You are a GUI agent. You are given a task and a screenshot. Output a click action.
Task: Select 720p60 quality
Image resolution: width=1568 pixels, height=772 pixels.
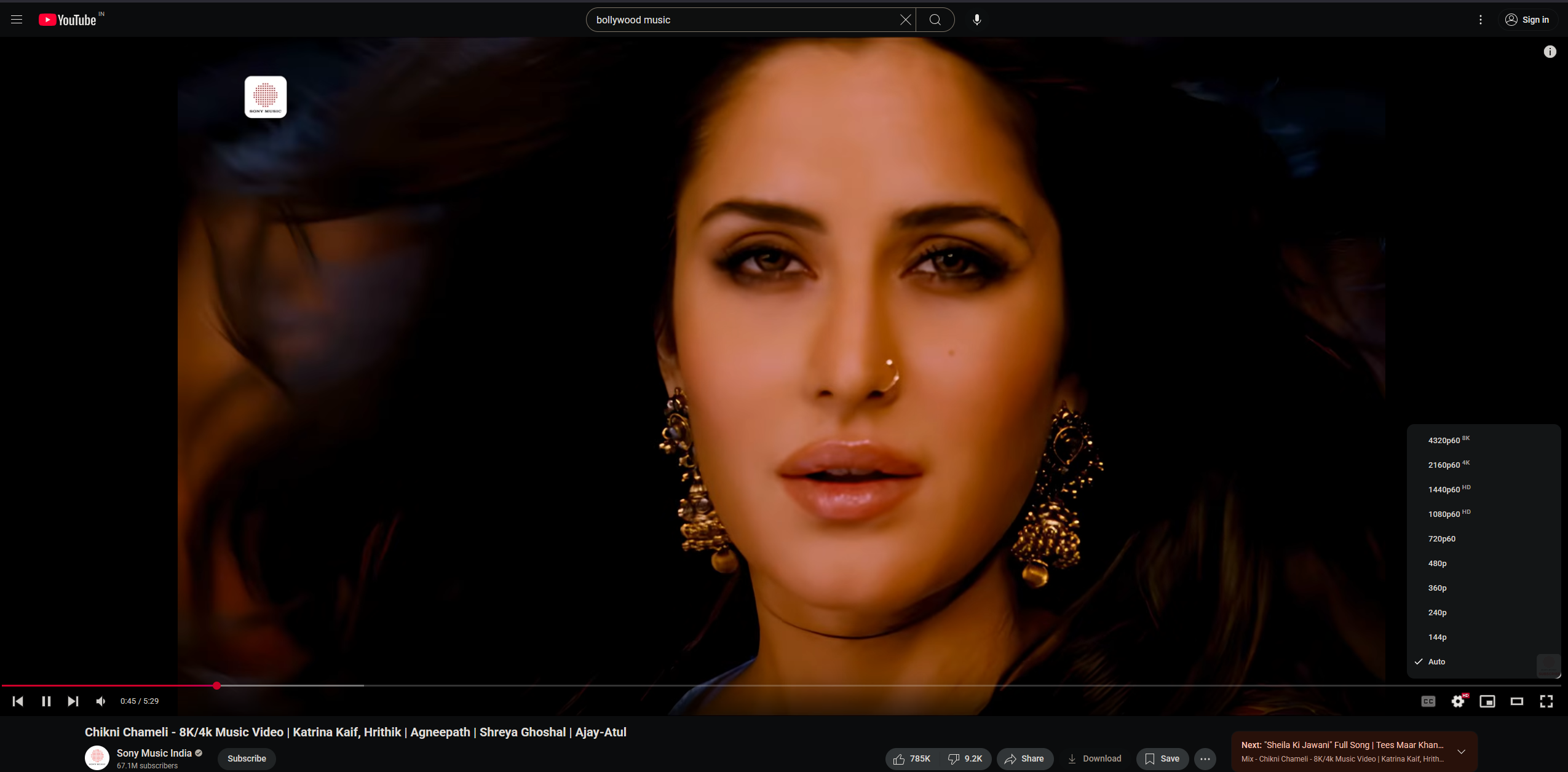point(1483,538)
